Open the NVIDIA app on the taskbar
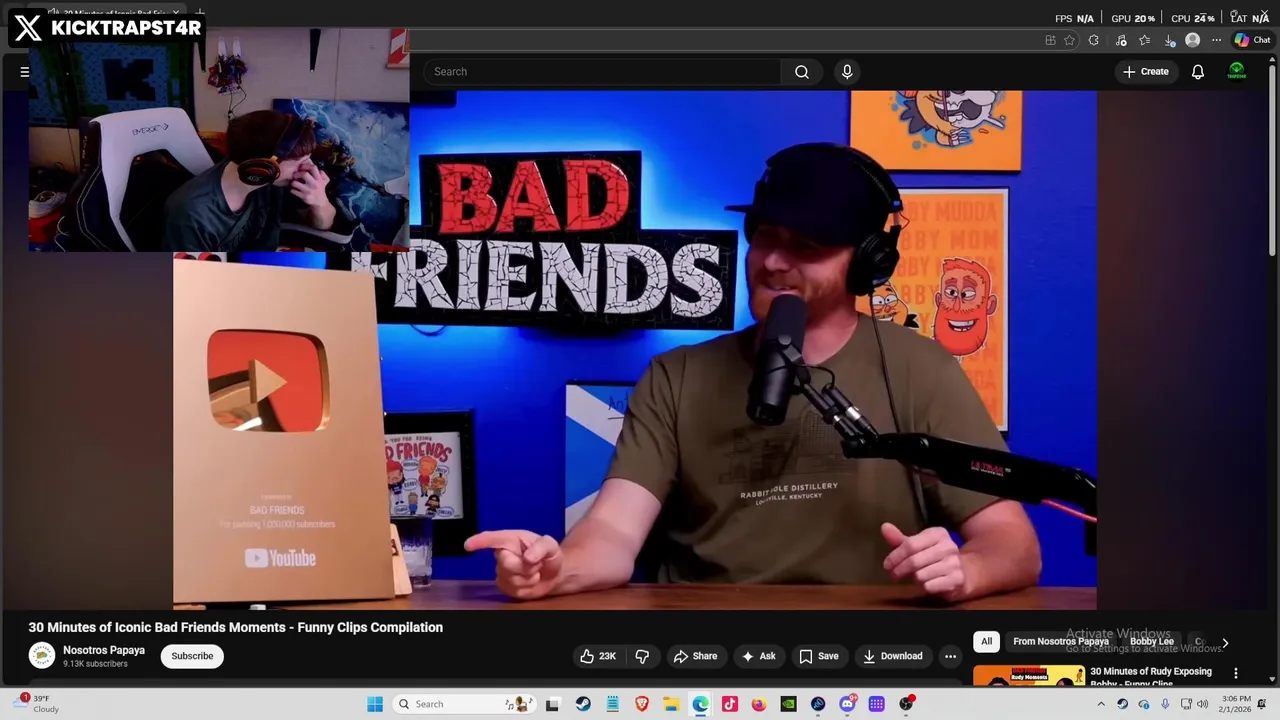This screenshot has height=720, width=1280. (788, 704)
